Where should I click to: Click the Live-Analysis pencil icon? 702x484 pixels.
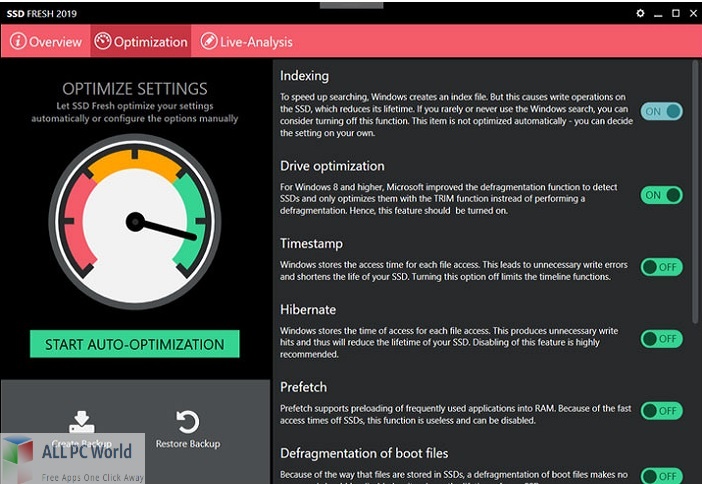[209, 41]
